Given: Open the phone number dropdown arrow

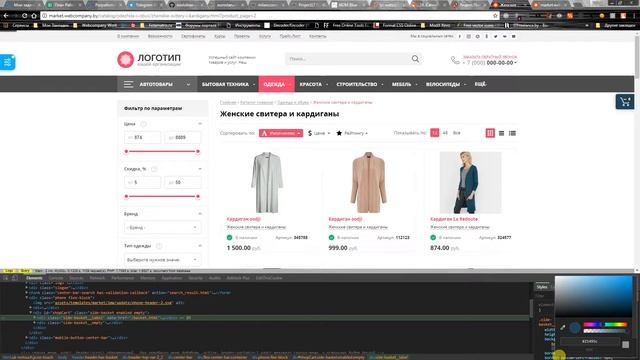Looking at the screenshot, I should (x=516, y=63).
